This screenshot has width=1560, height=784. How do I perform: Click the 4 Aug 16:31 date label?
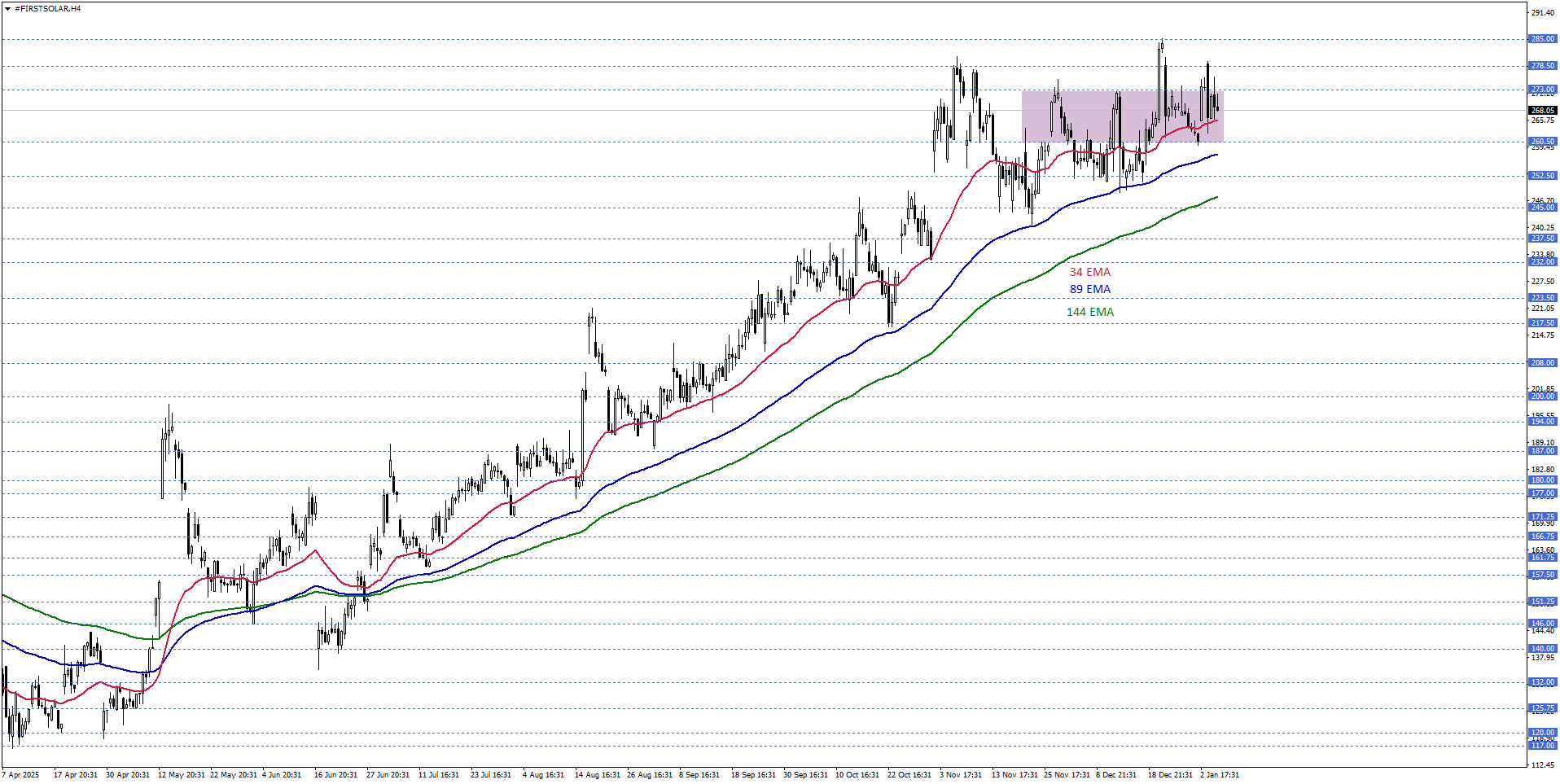point(543,775)
